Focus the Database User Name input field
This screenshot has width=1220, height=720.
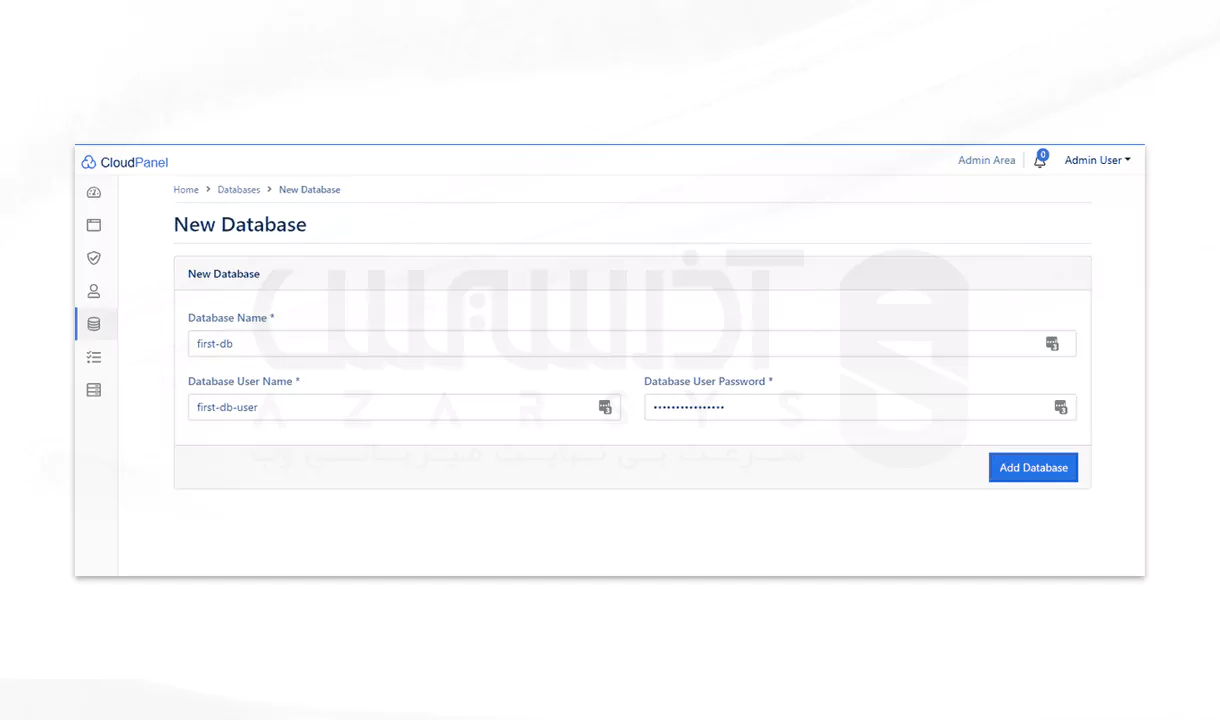point(404,407)
